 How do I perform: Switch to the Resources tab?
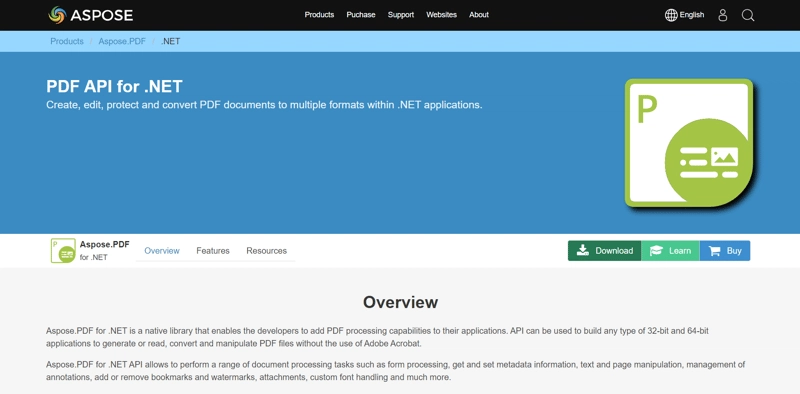pos(266,251)
